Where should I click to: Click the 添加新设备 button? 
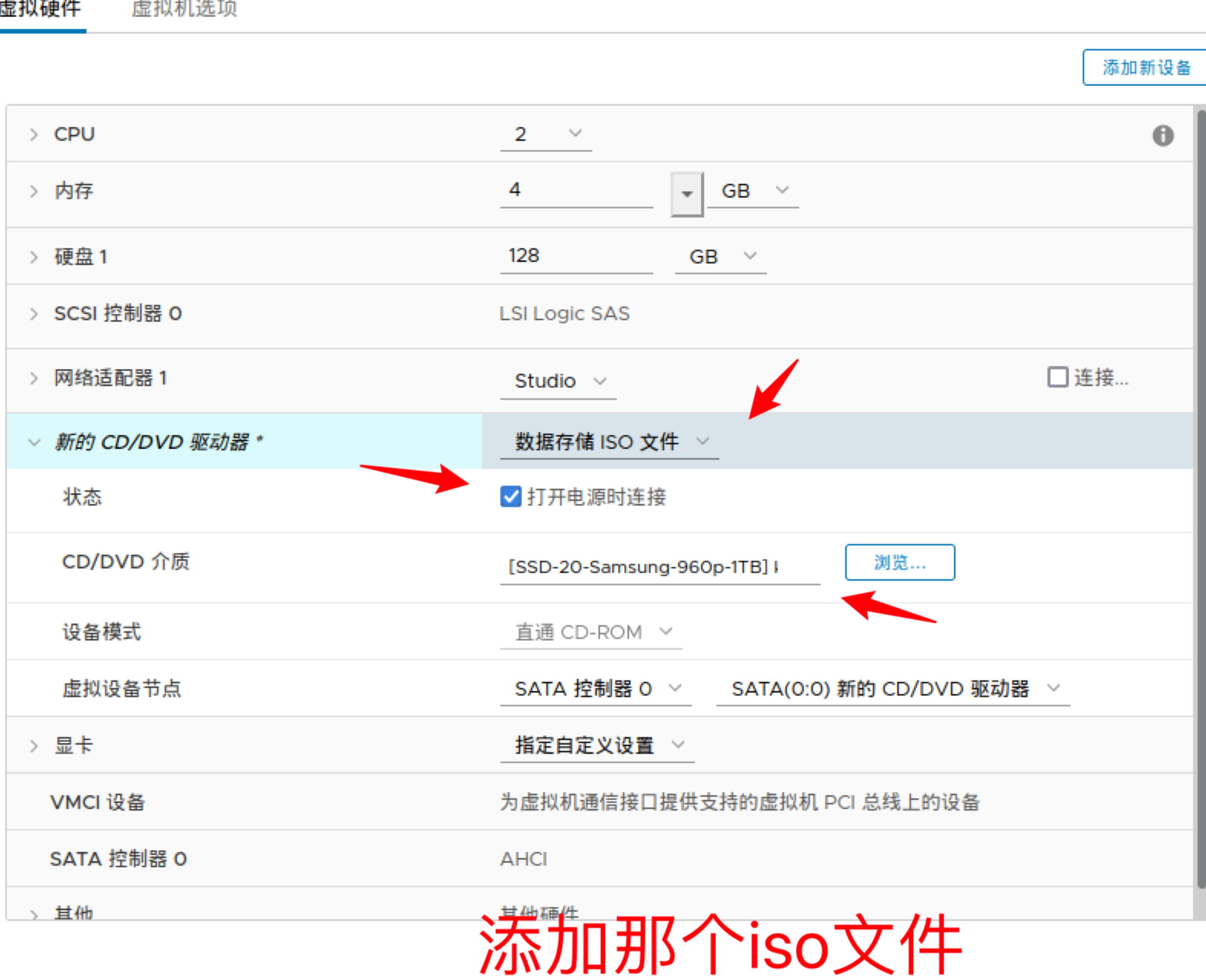[x=1145, y=68]
